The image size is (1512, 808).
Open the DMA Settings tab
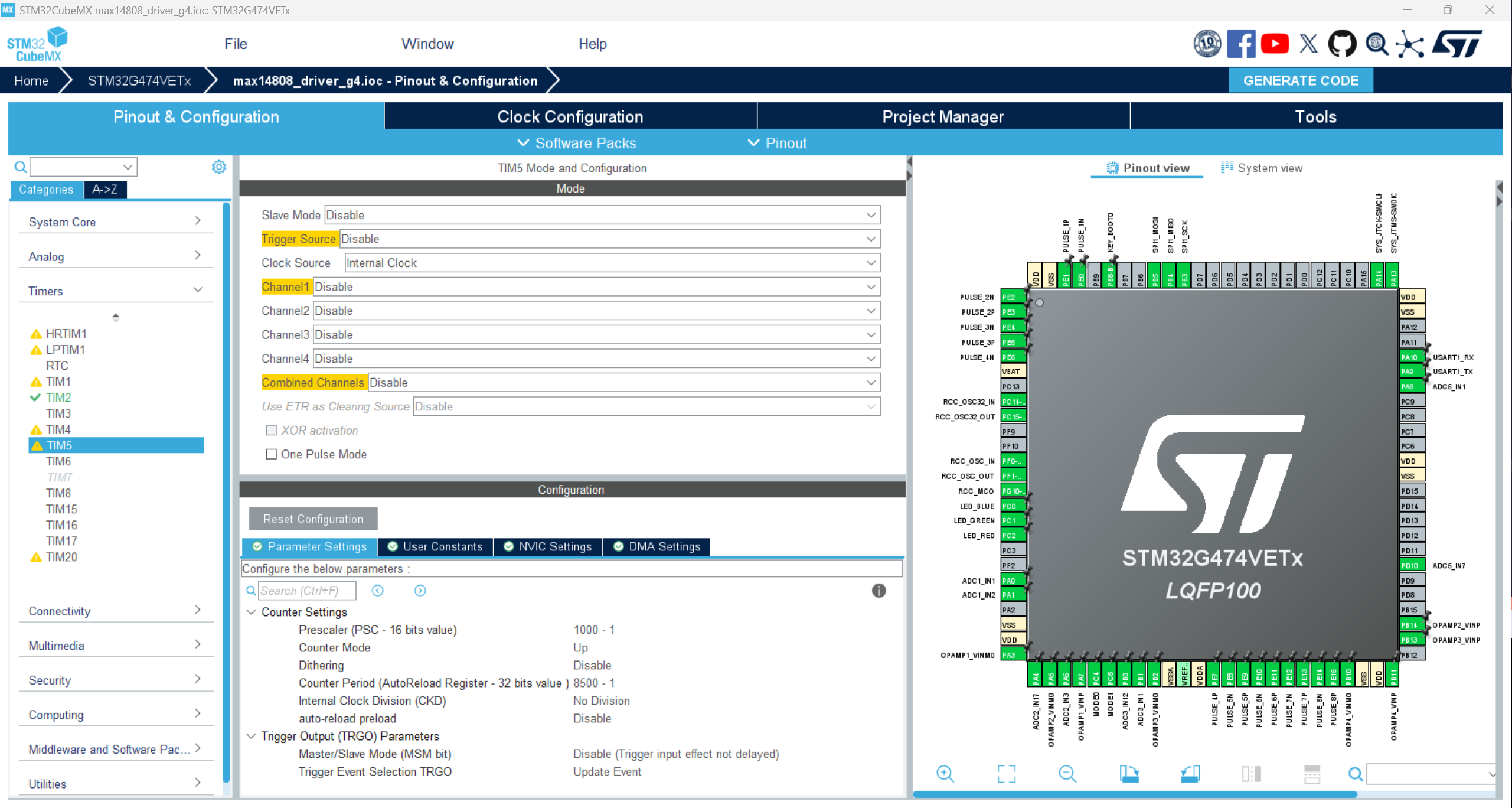coord(657,547)
